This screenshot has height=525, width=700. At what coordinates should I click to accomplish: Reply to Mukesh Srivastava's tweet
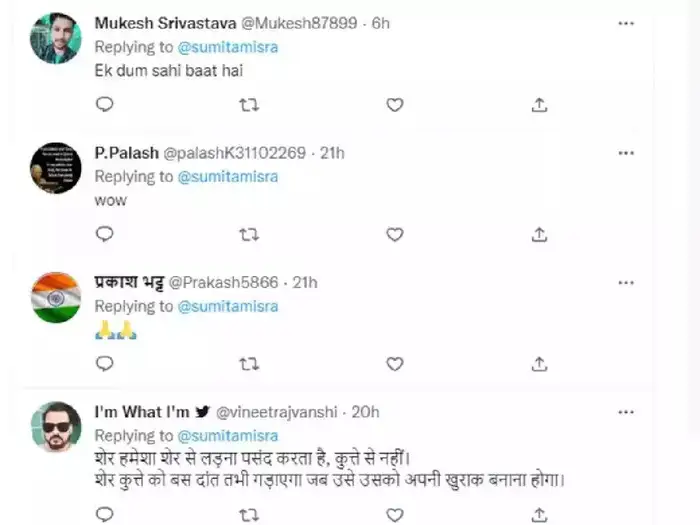pos(104,104)
